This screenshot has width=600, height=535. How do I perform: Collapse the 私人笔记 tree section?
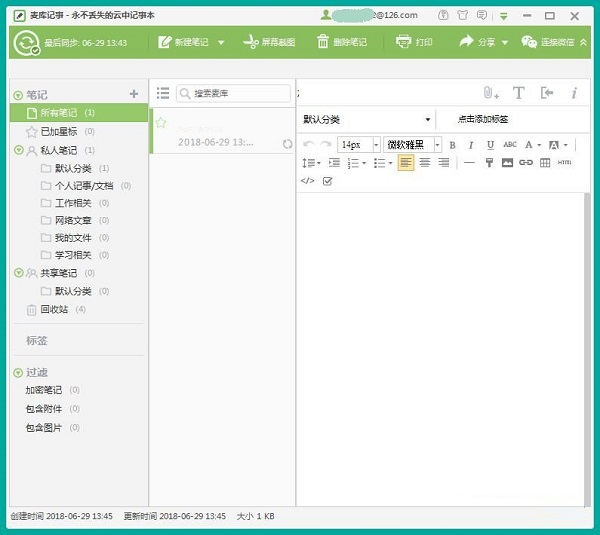18,150
